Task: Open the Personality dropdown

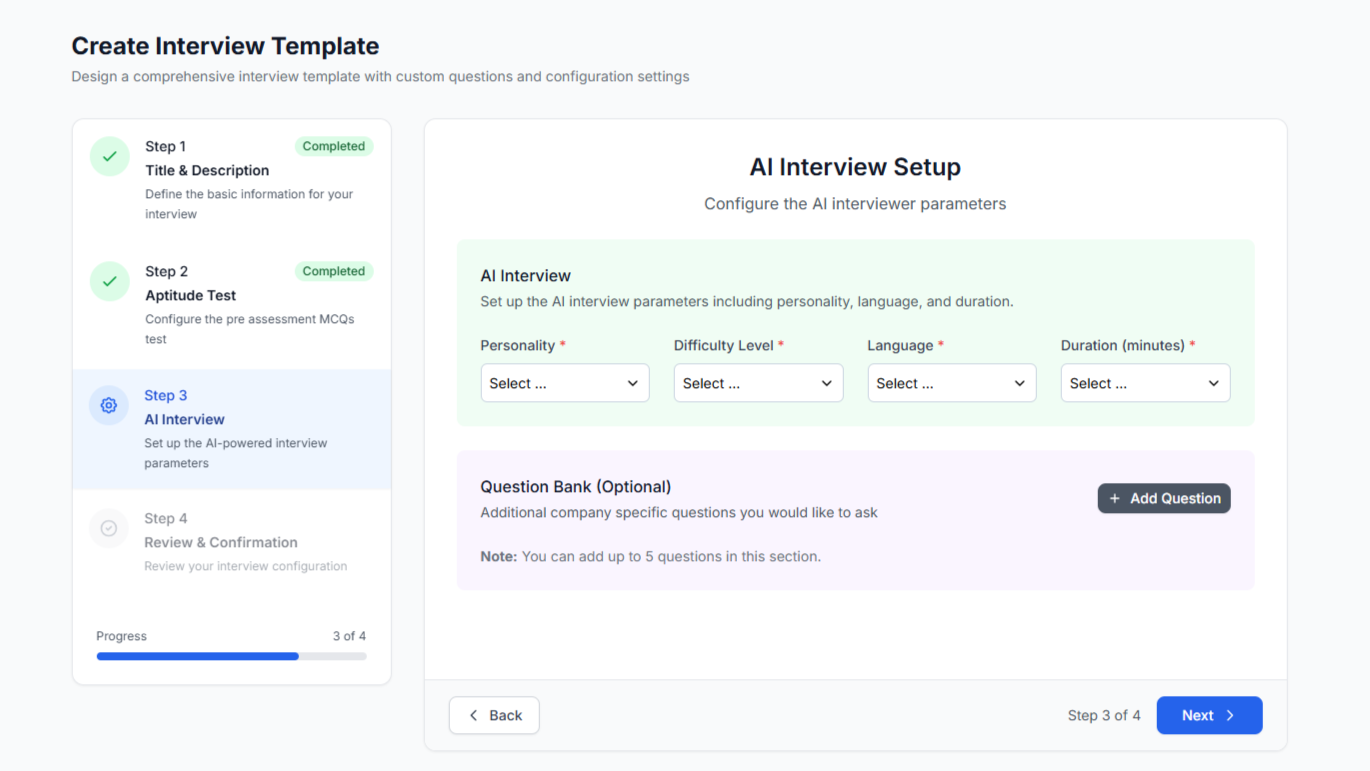Action: pyautogui.click(x=565, y=383)
